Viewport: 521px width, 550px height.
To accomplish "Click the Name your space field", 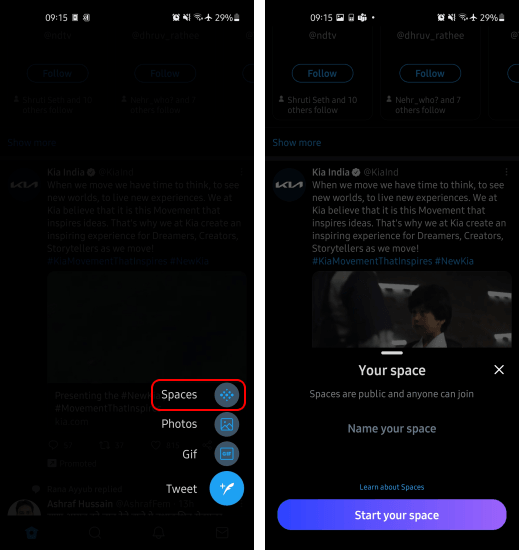I will 392,429.
